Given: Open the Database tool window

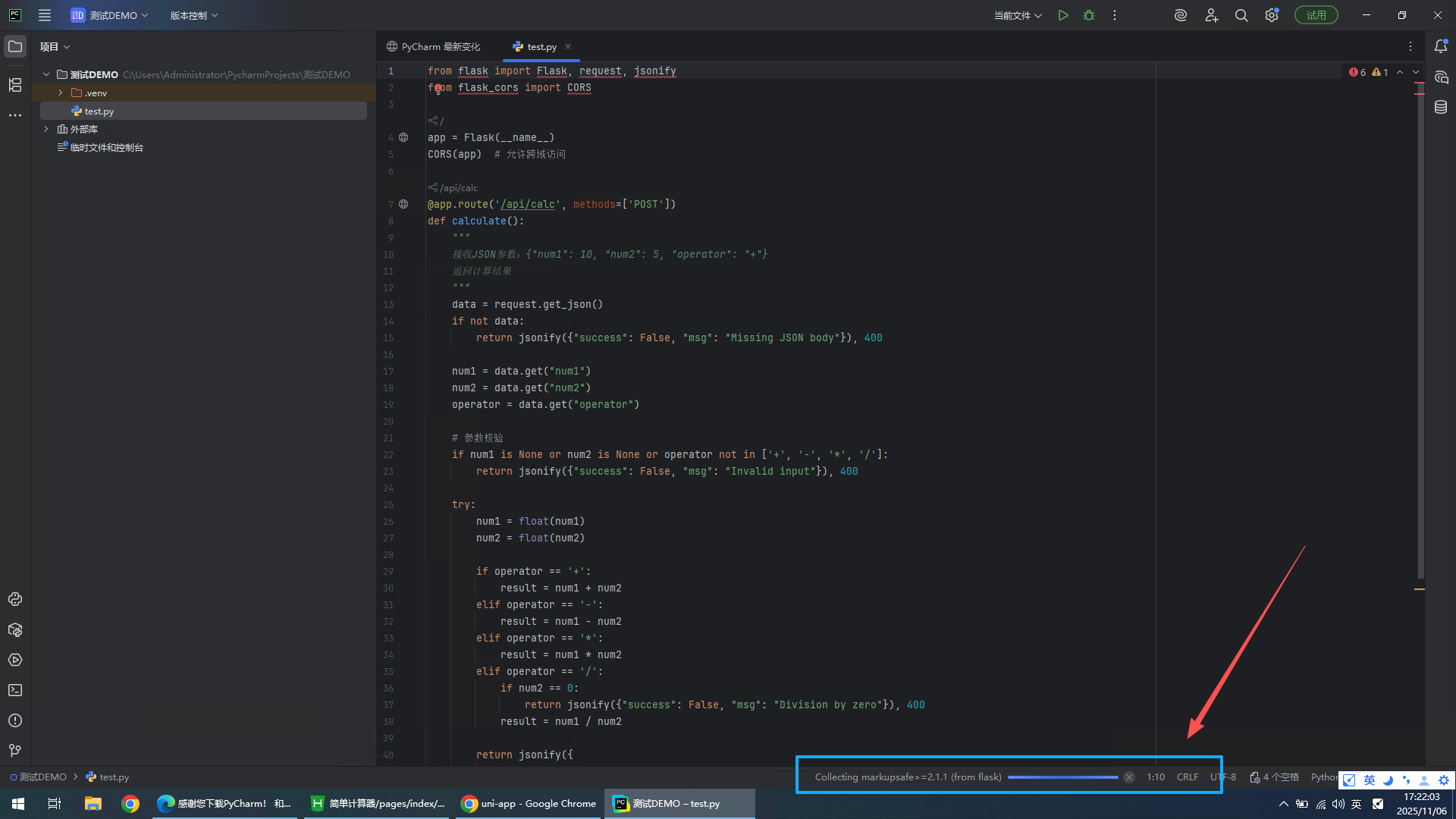Looking at the screenshot, I should tap(1441, 108).
